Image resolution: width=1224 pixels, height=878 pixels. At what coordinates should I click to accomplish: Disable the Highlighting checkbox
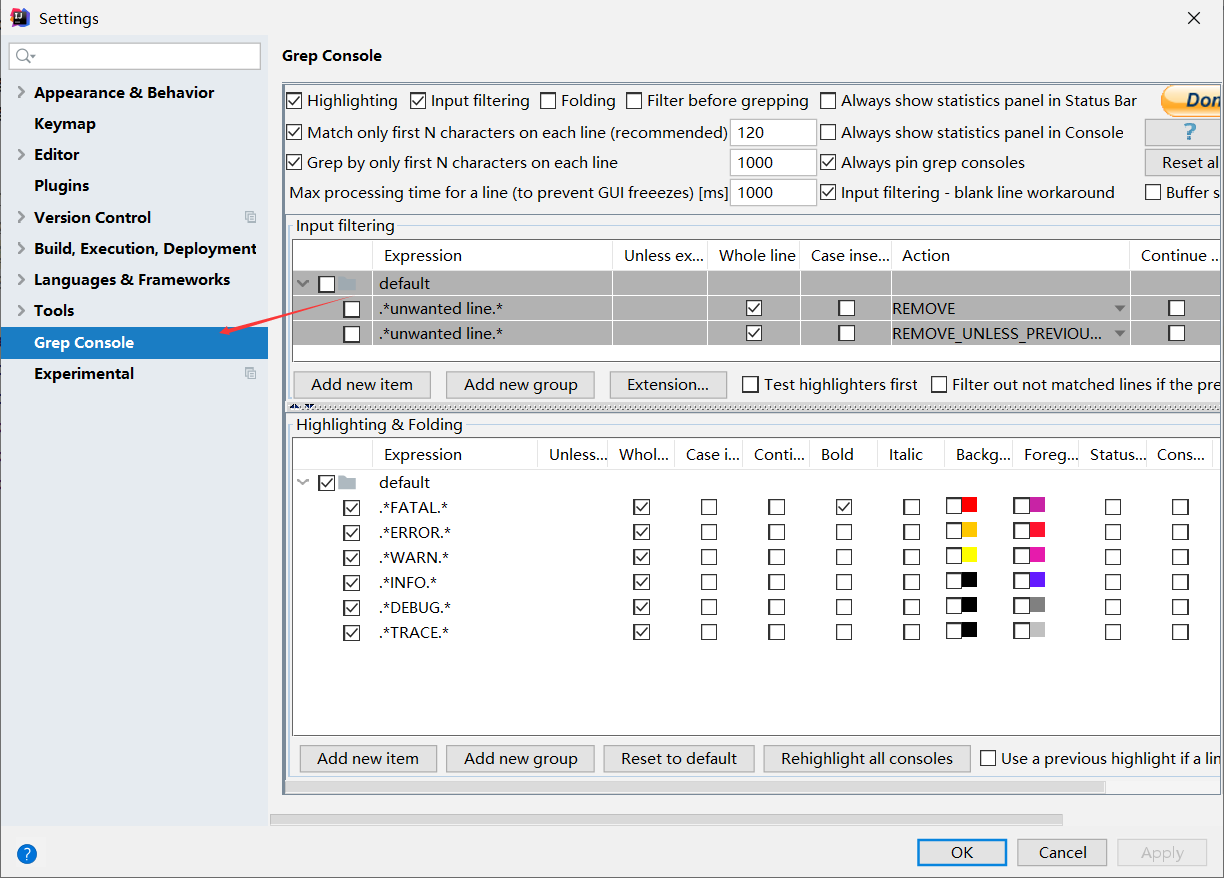[294, 100]
